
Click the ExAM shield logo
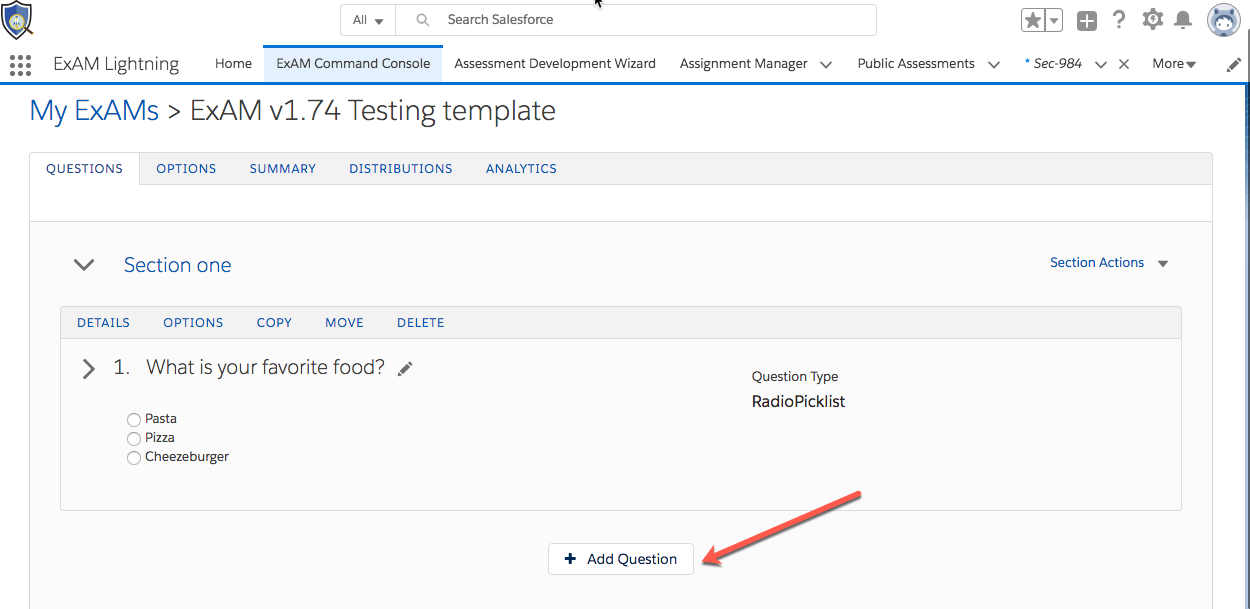click(16, 20)
